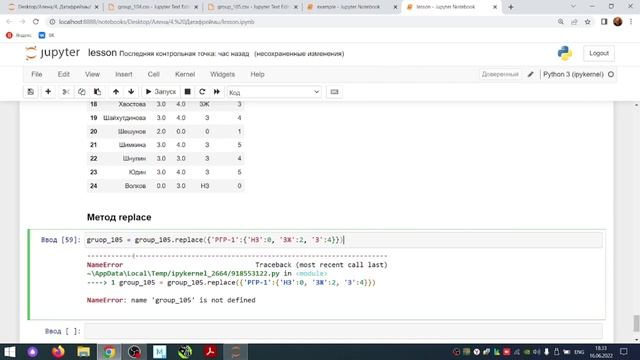Restart kernel and rerun all fast-forward icon
The image size is (640, 360).
217,92
